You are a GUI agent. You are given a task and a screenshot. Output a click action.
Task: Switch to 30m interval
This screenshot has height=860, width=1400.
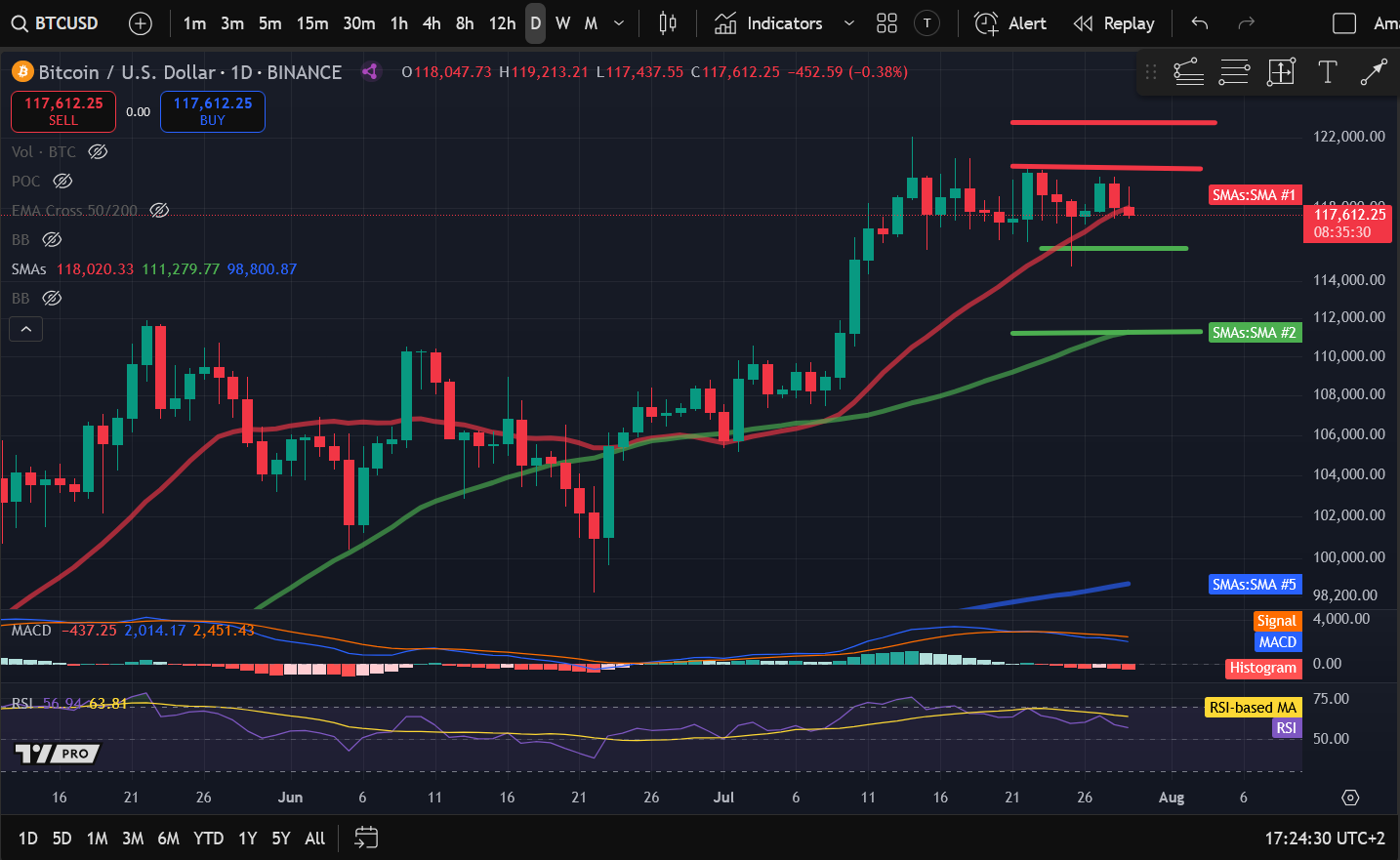(359, 23)
